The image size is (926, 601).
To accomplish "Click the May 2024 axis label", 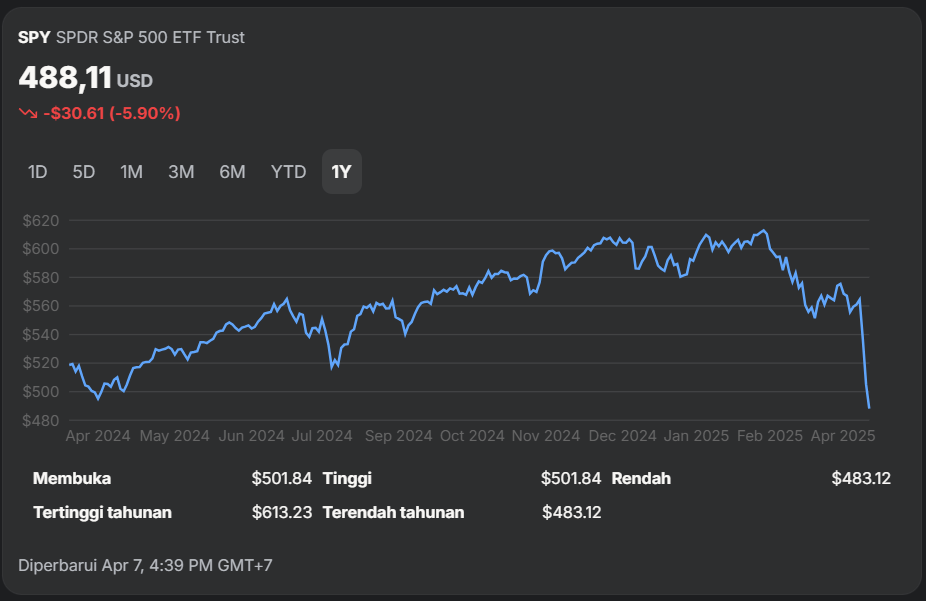I will pos(174,436).
